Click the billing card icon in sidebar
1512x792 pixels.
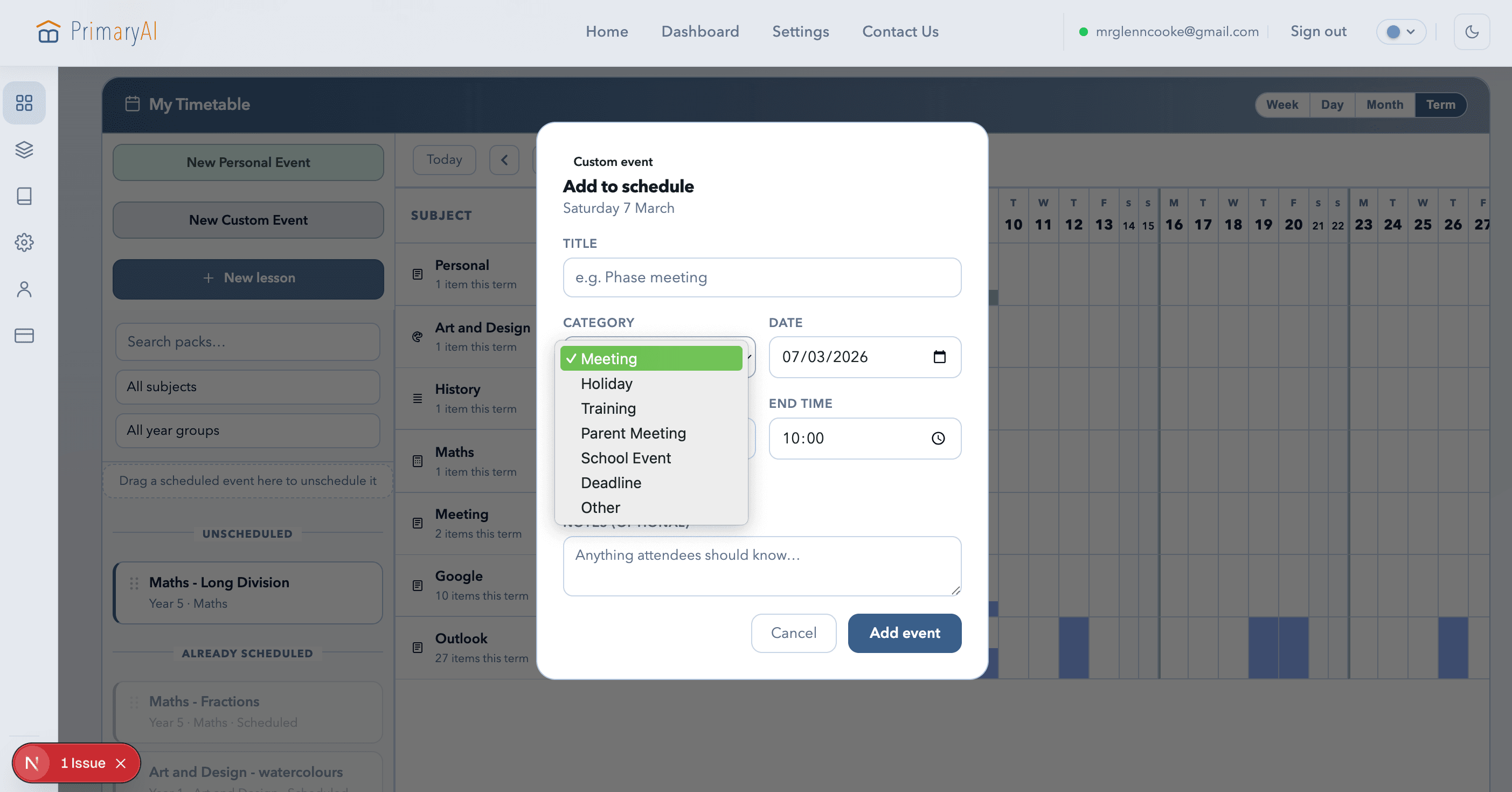click(x=24, y=335)
